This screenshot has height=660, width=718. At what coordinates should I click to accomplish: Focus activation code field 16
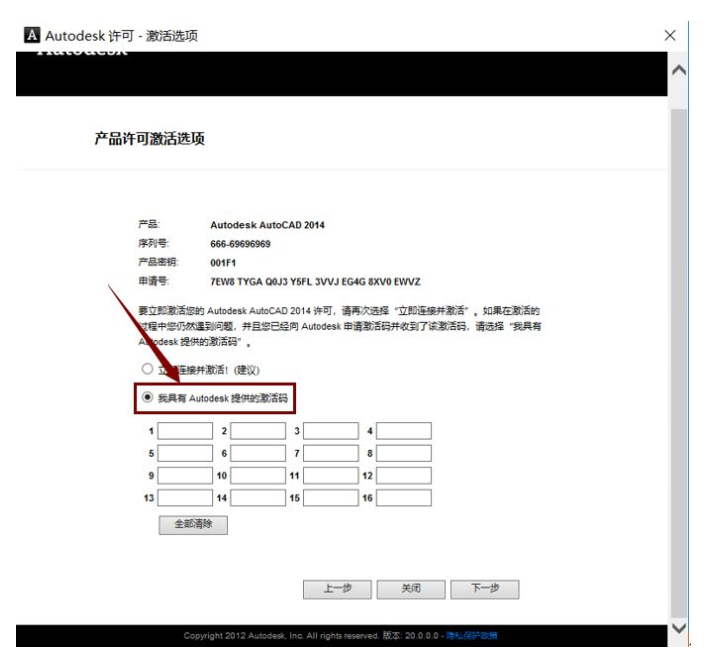pyautogui.click(x=403, y=498)
